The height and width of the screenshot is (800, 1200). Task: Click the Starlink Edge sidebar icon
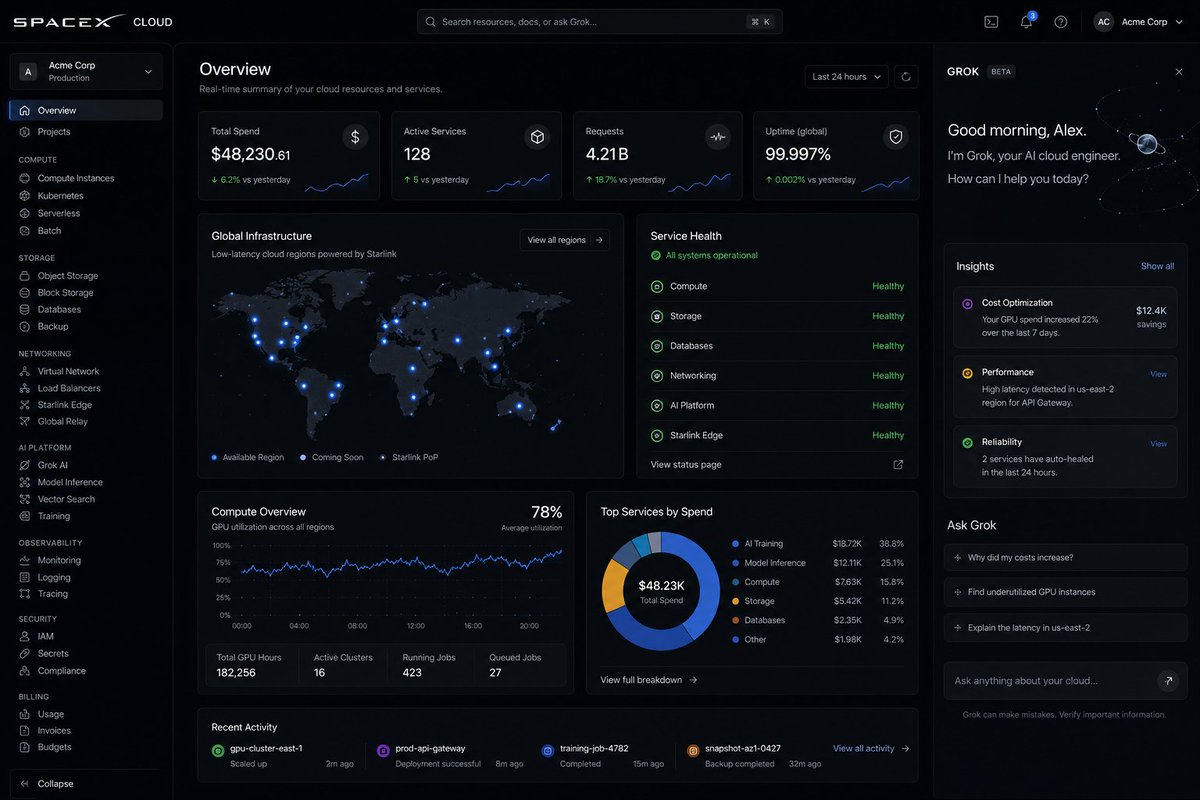click(x=25, y=405)
